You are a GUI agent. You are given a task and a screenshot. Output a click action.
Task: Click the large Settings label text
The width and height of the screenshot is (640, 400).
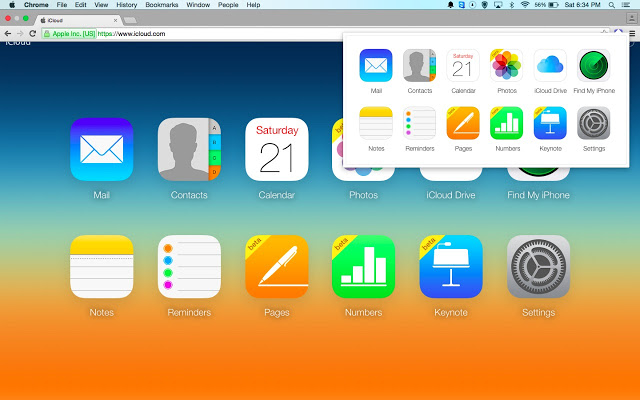click(538, 313)
